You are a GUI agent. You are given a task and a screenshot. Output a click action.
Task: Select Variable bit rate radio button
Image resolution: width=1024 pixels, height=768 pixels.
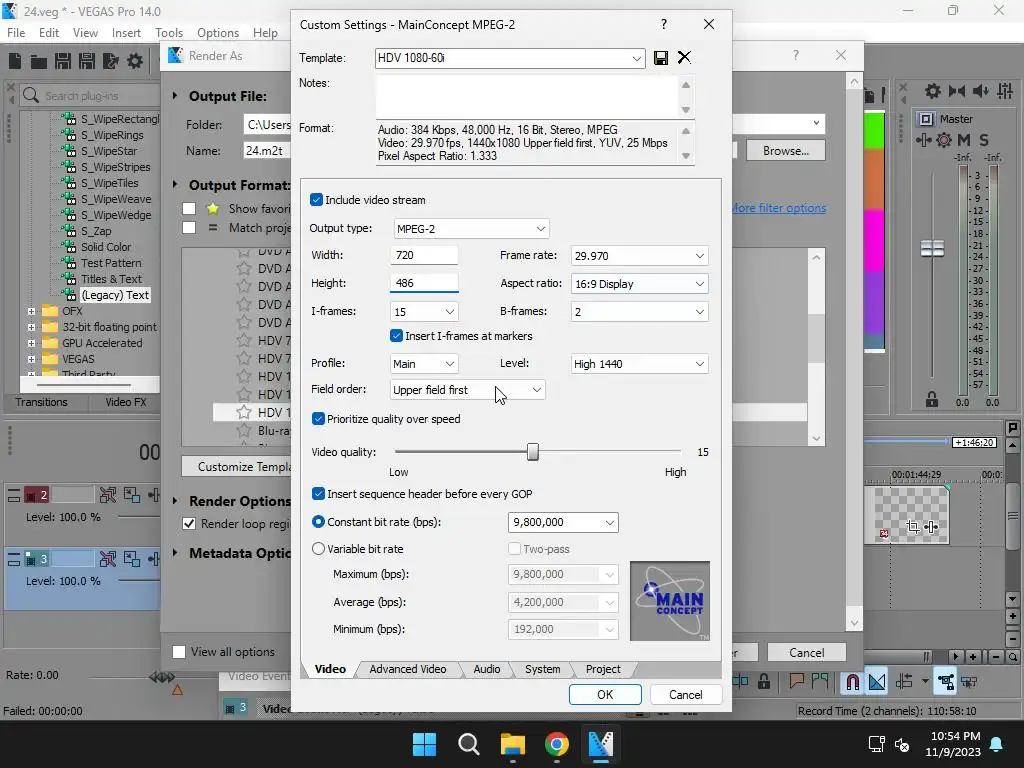tap(318, 549)
